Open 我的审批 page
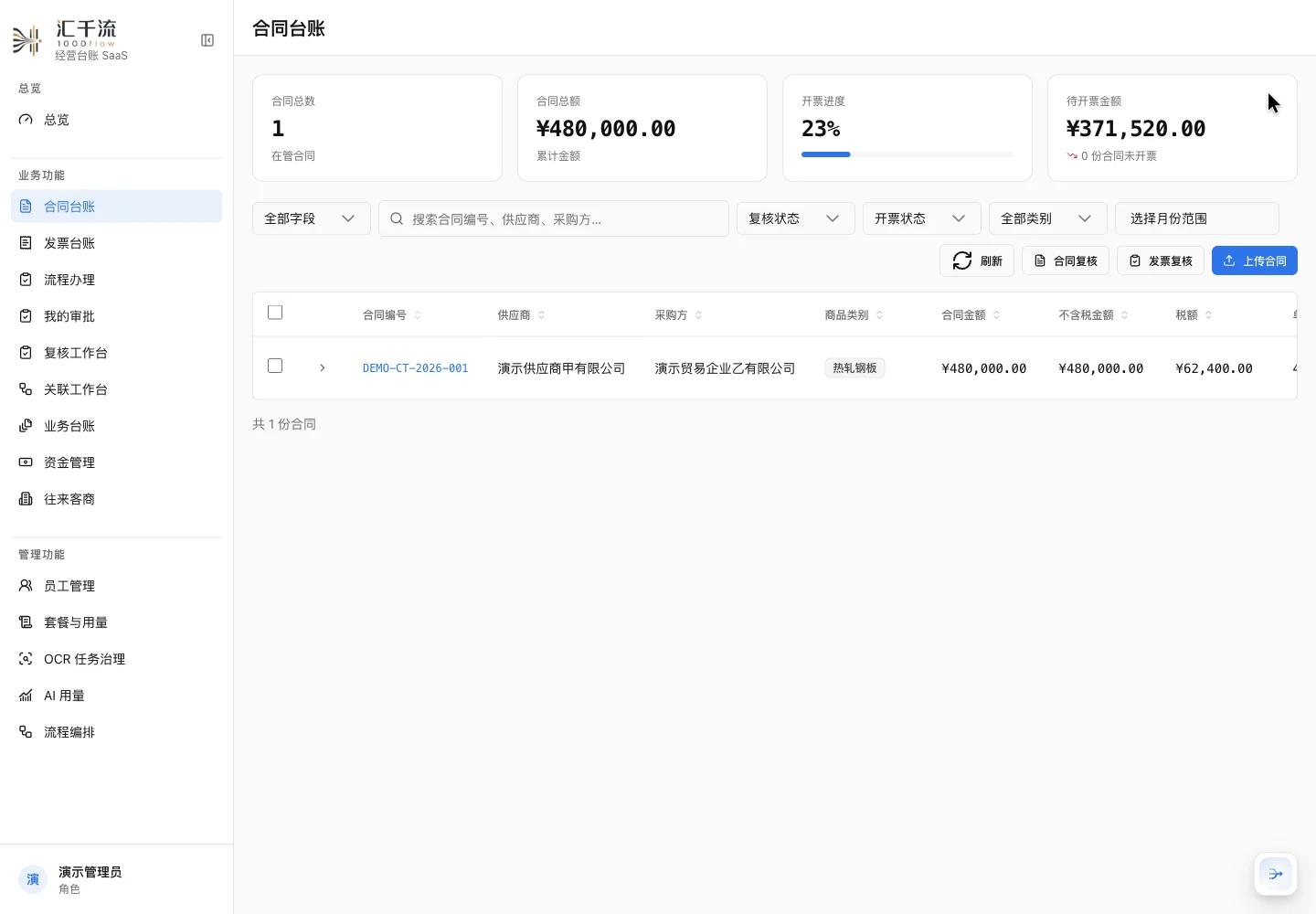This screenshot has height=914, width=1316. (x=116, y=316)
